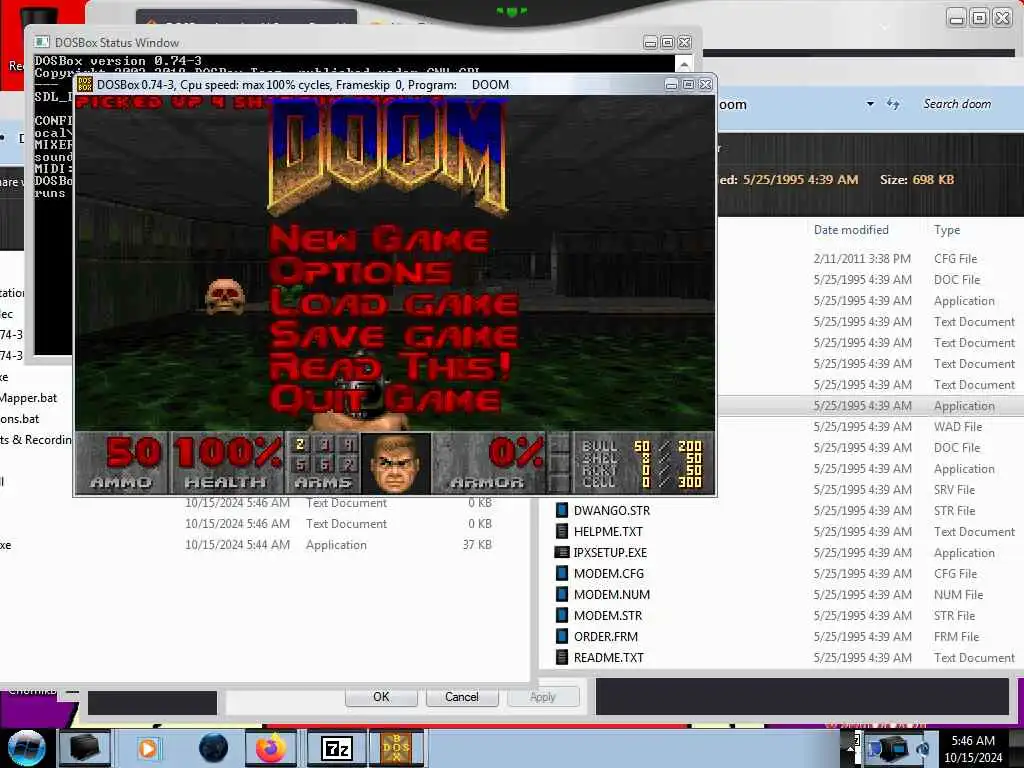The height and width of the screenshot is (768, 1024).
Task: Select the MODEM.STR file name
Action: tap(608, 615)
